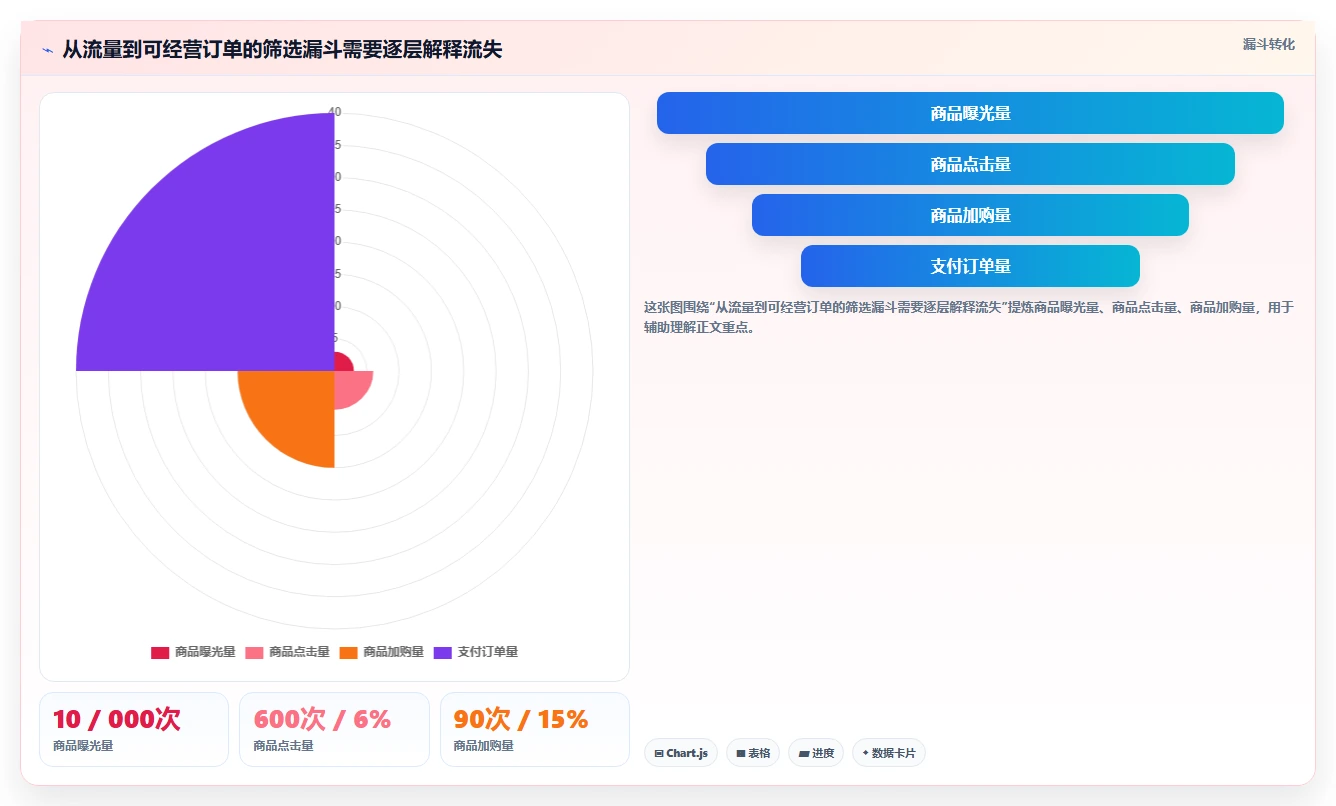Screen dimensions: 1336x806
Task: Click the small red 商品曝光量 chart sector
Action: pyautogui.click(x=342, y=363)
